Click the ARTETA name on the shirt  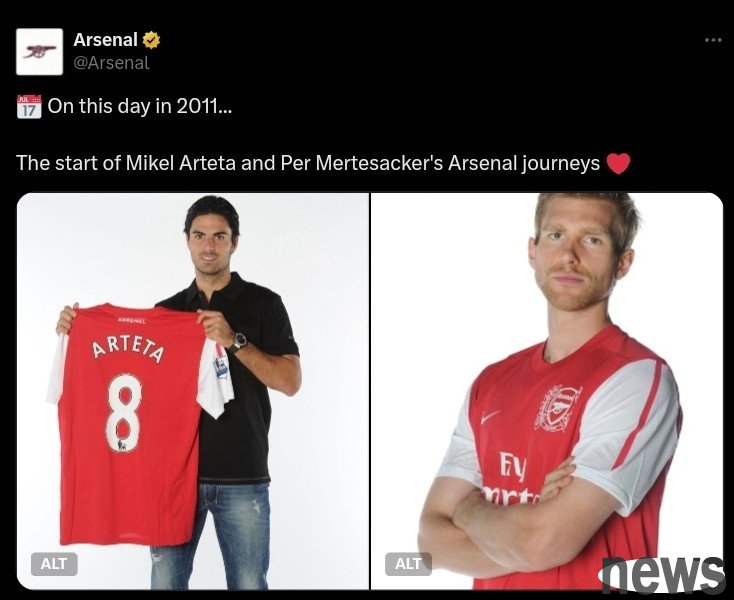coord(128,351)
